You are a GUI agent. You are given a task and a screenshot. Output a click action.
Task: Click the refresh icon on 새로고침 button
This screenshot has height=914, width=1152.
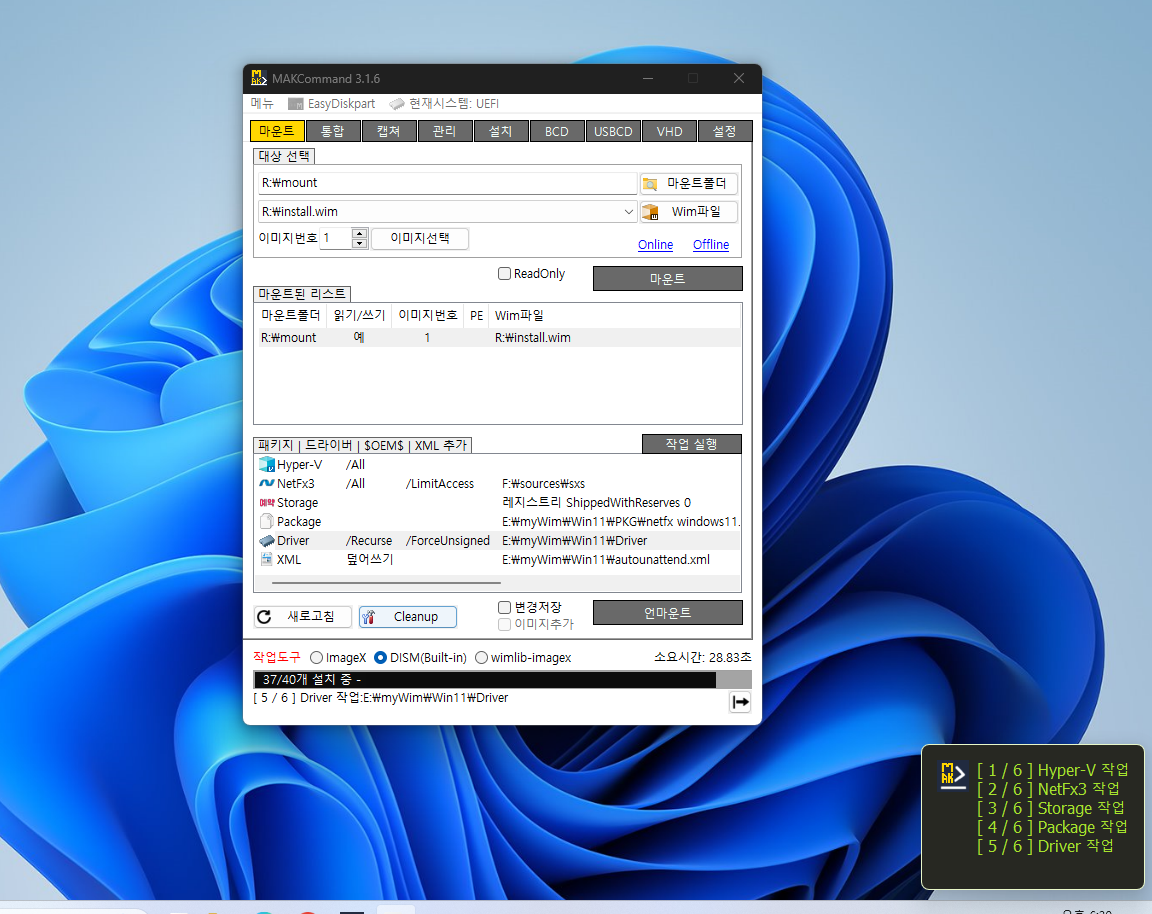tap(264, 616)
